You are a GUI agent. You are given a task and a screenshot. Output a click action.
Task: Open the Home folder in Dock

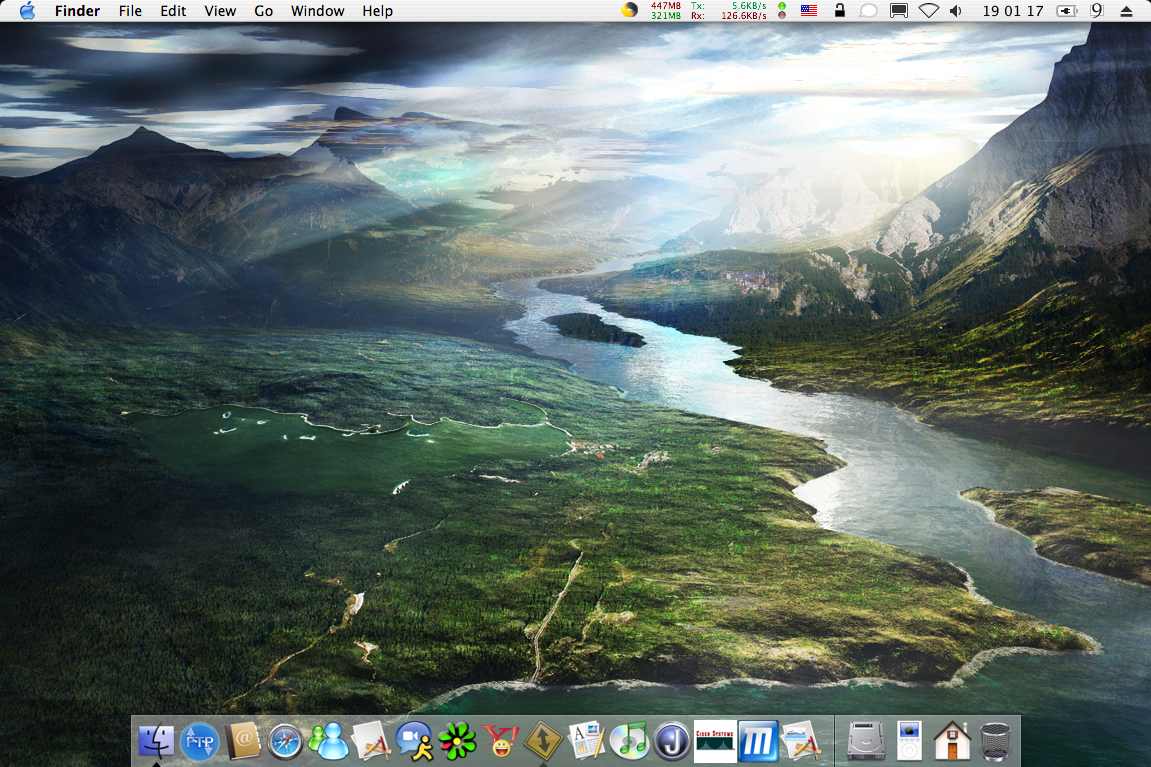(x=952, y=741)
